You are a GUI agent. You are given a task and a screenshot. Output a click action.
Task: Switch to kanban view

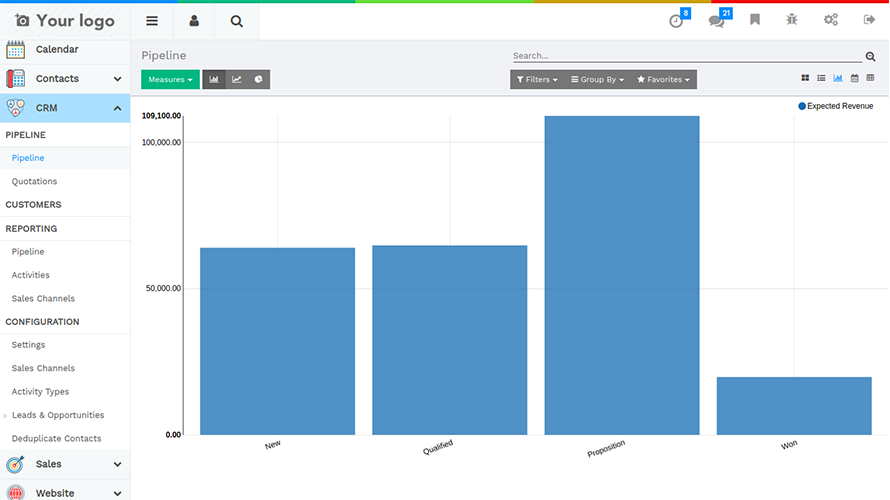coord(805,78)
